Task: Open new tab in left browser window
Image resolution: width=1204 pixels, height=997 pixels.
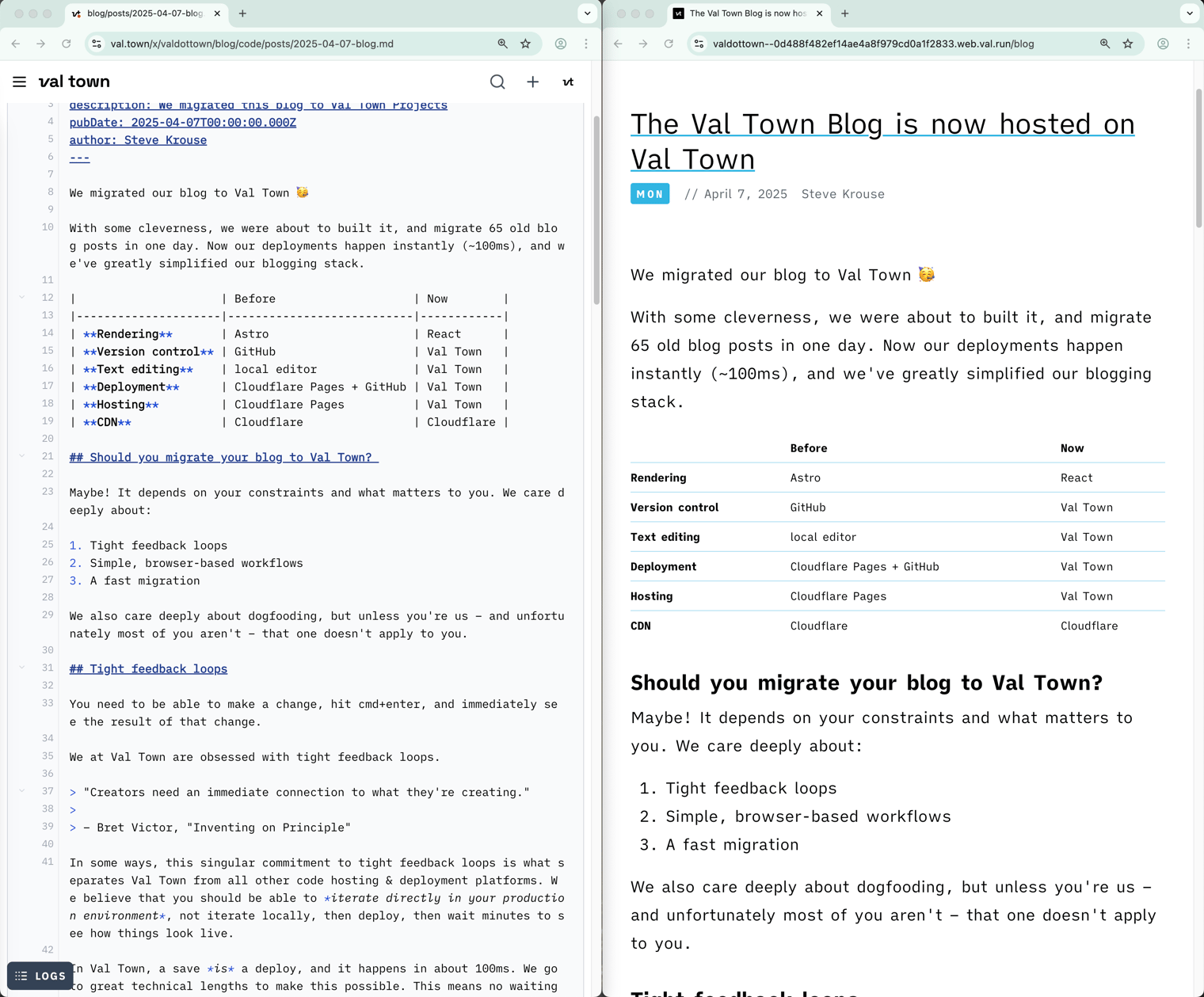Action: [242, 13]
